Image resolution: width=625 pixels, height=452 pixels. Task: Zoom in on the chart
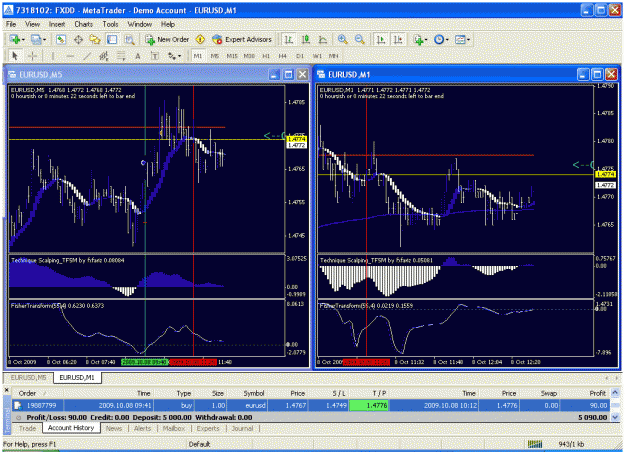tap(342, 39)
